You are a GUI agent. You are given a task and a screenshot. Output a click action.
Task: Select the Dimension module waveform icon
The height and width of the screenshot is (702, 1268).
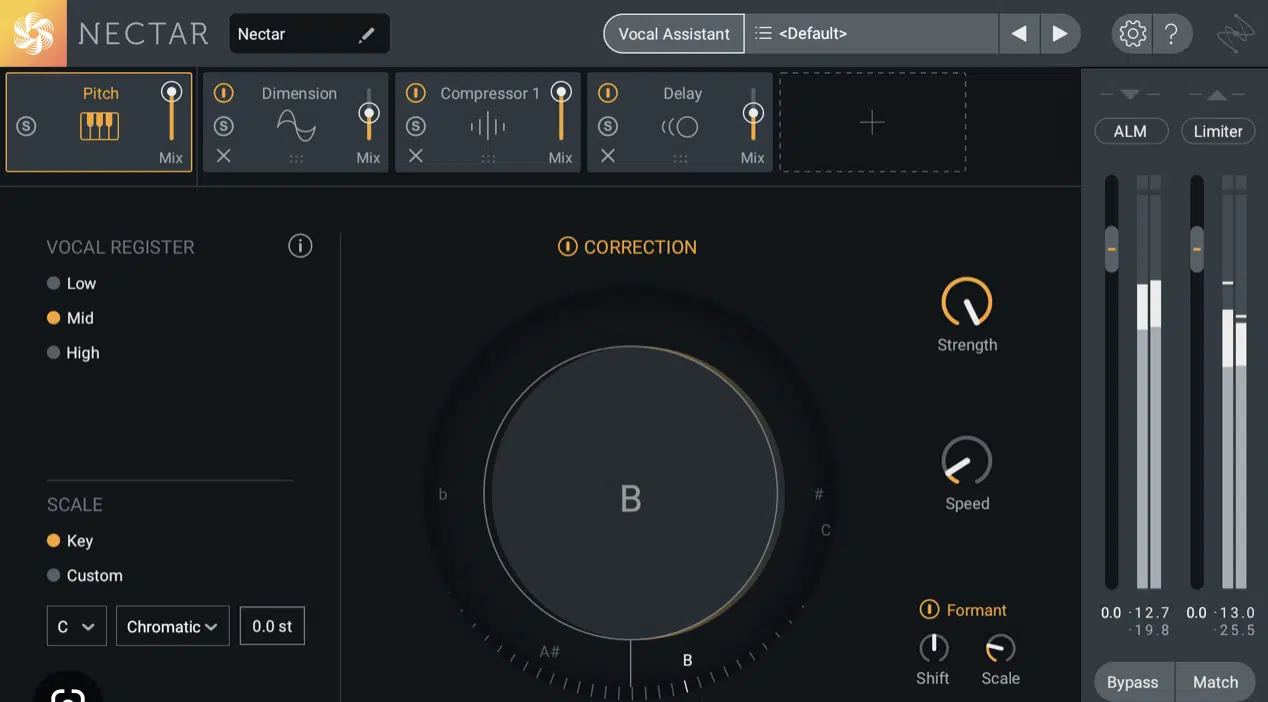(x=296, y=126)
